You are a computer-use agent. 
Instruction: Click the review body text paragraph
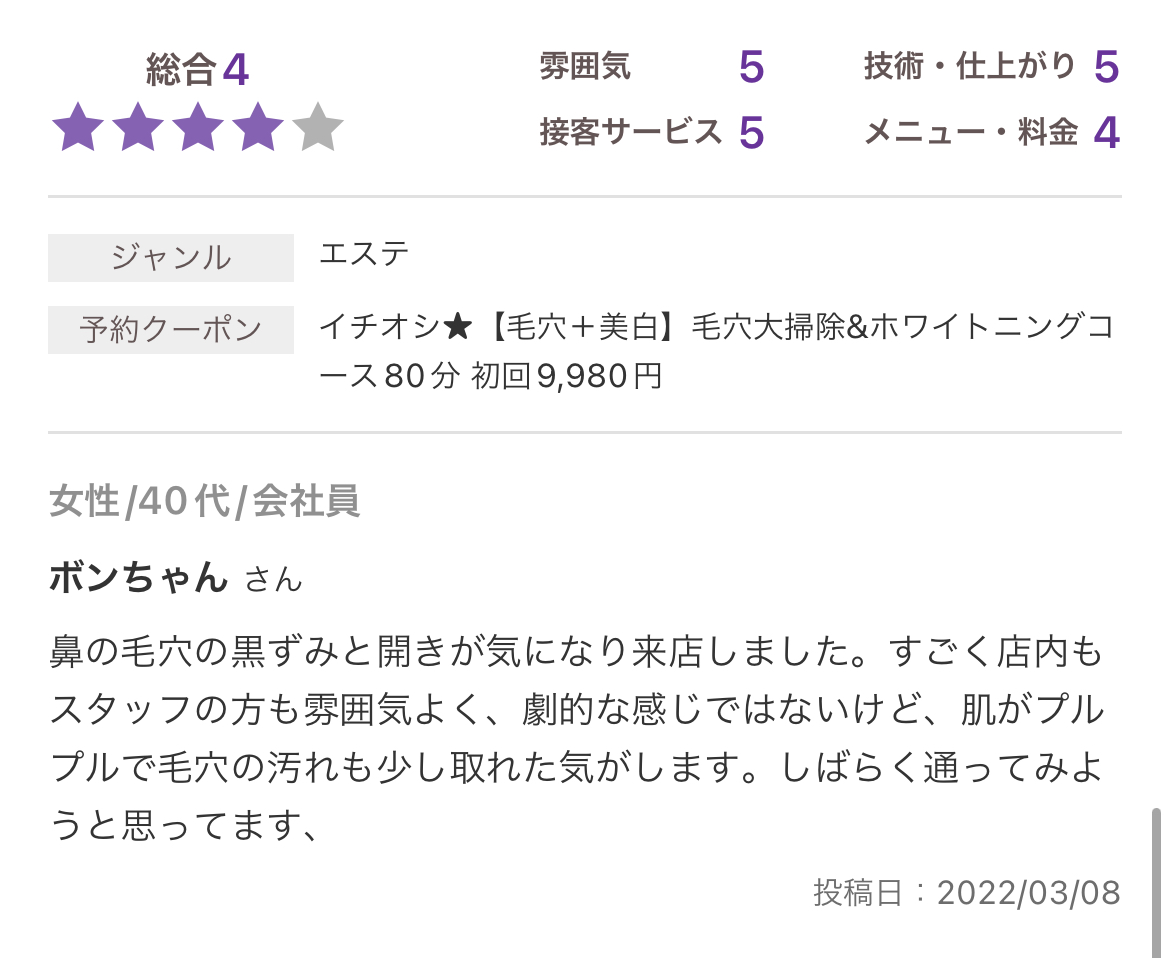click(576, 738)
